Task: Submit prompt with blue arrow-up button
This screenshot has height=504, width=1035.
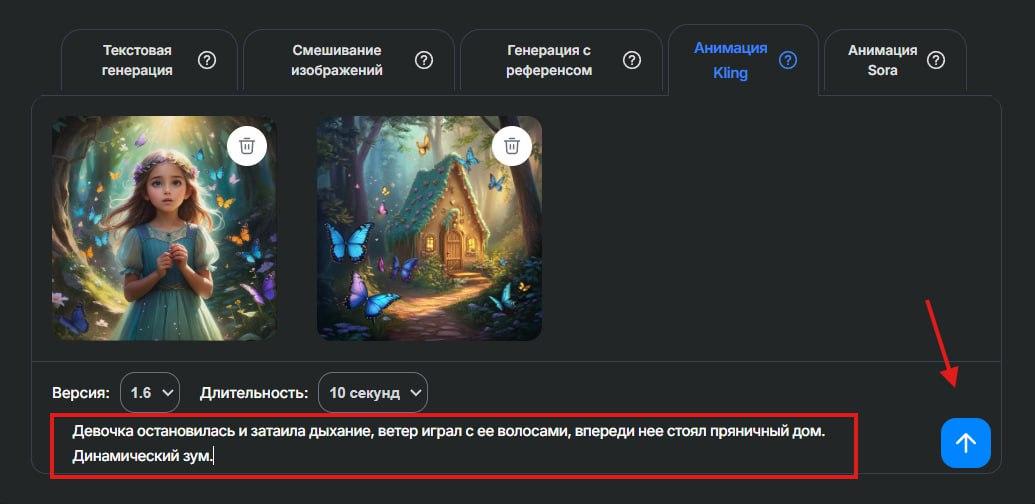Action: (x=966, y=443)
